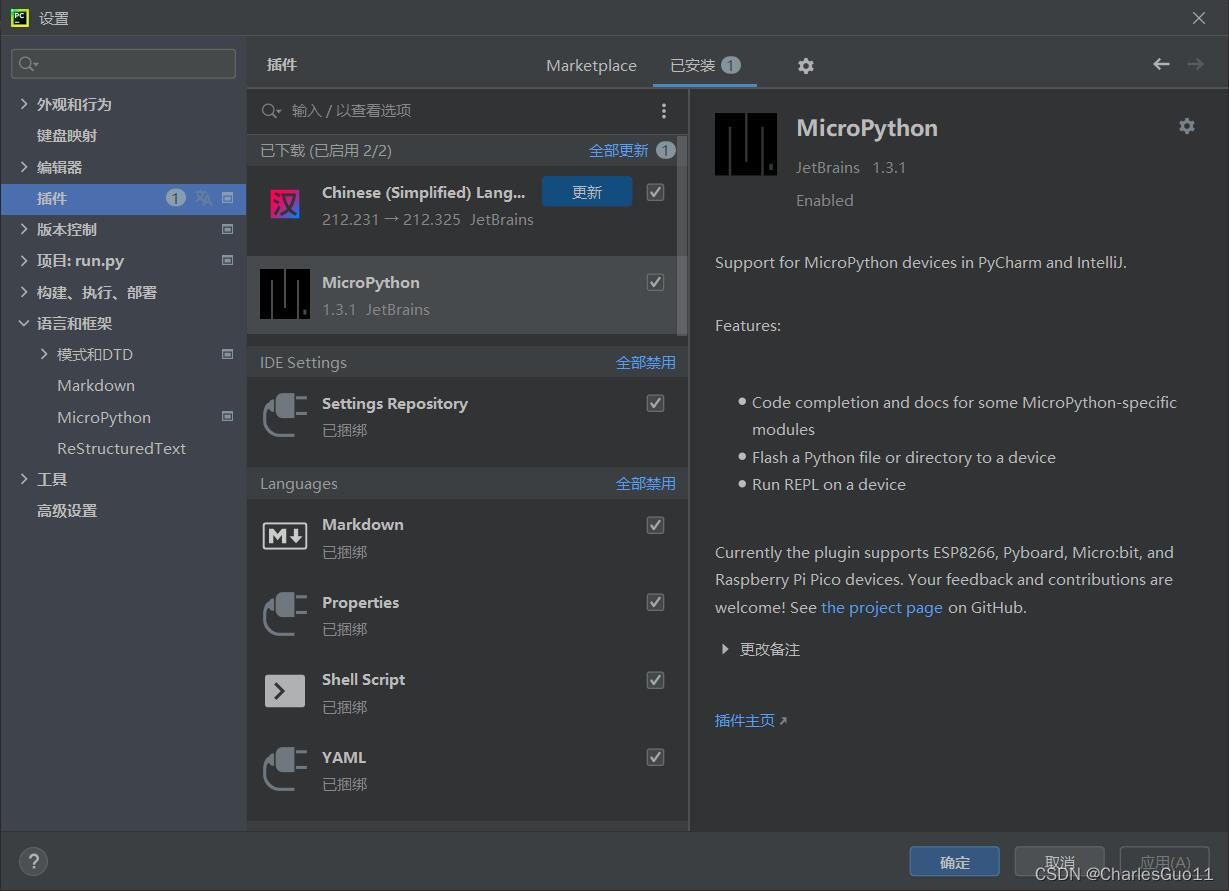Click the project-level icon beside 模式和DTD
This screenshot has height=891, width=1229.
coord(227,354)
